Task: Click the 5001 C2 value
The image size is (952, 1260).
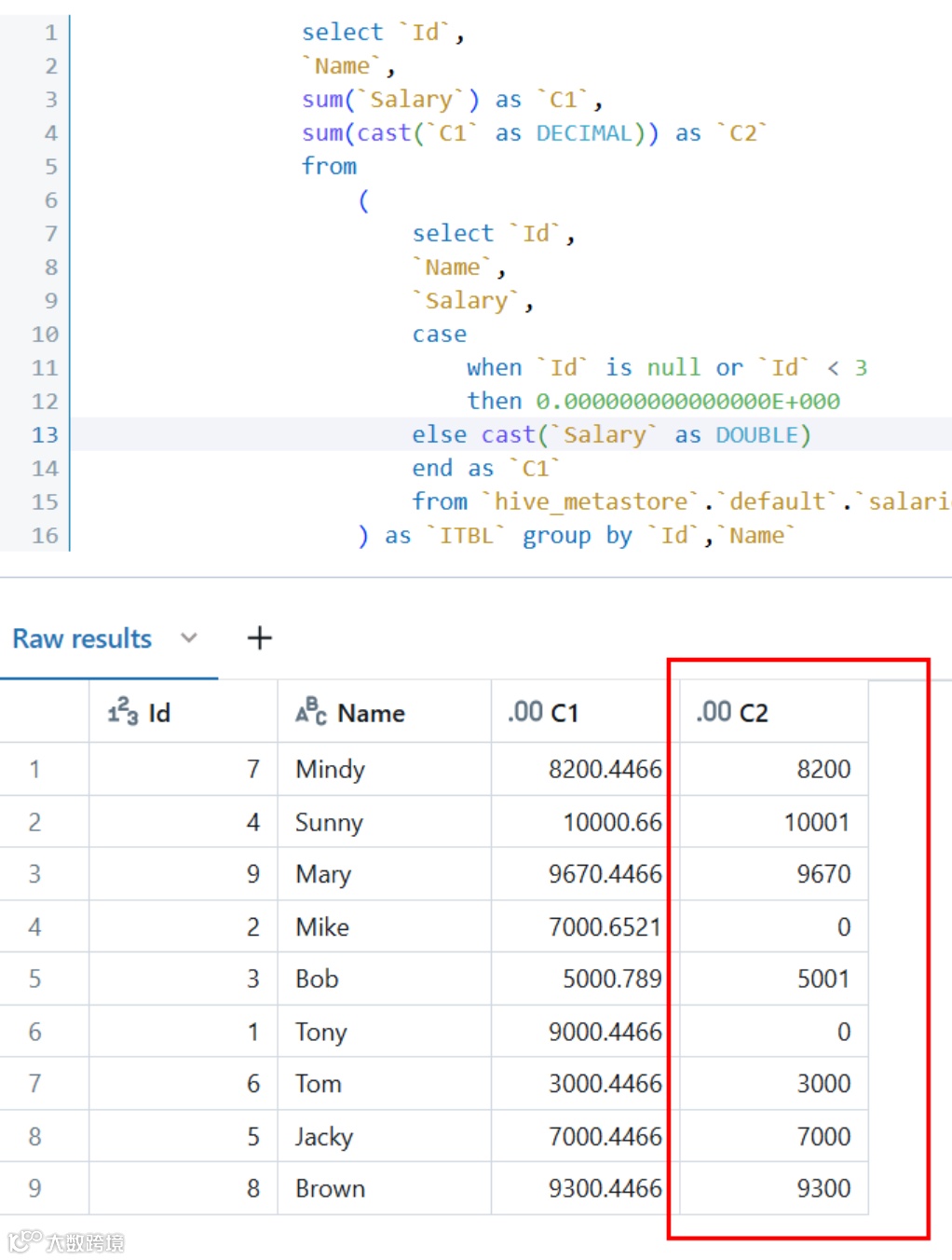Action: point(823,979)
